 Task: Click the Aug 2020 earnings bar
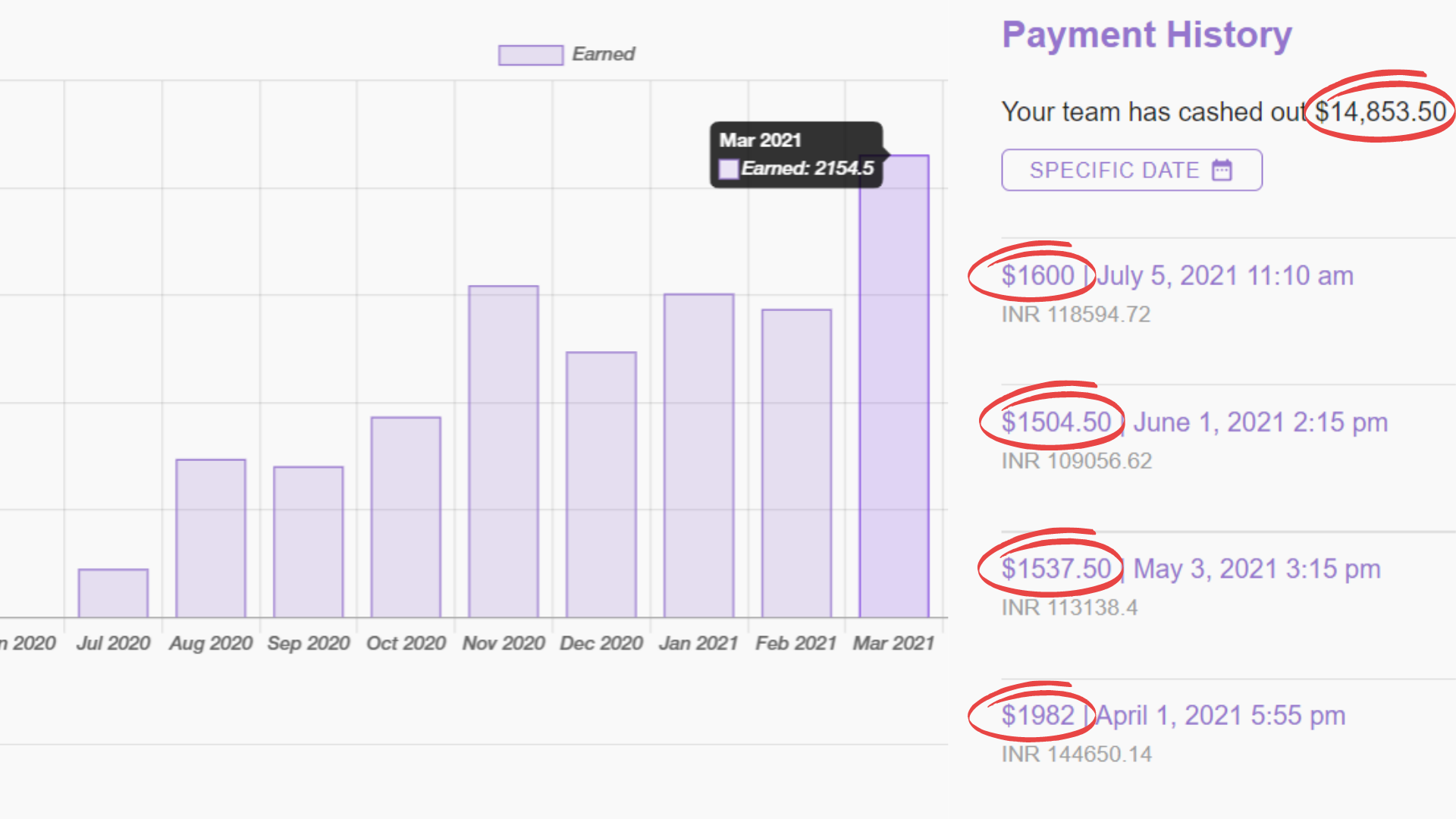210,538
